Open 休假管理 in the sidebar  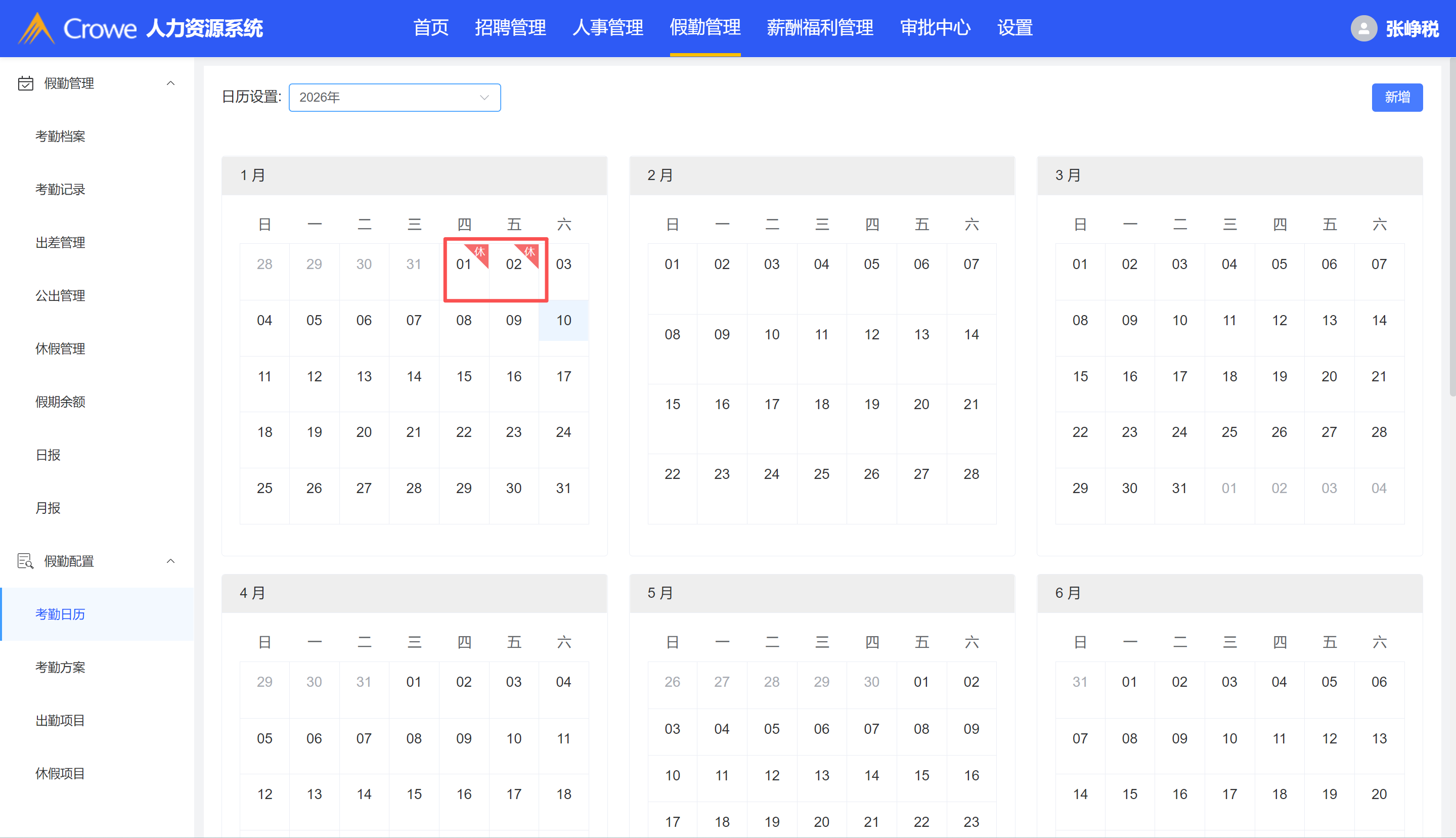[x=60, y=349]
